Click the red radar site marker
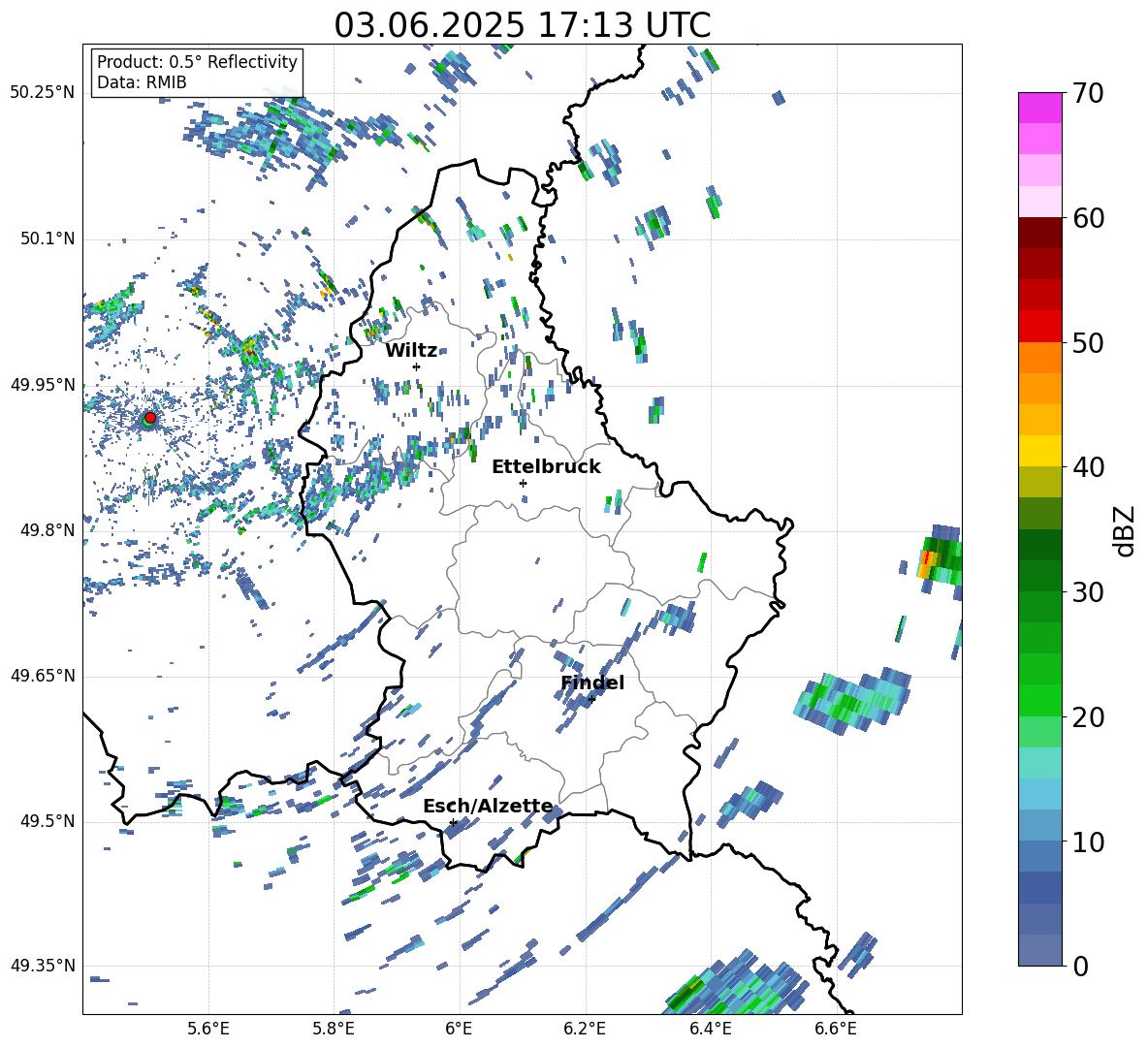This screenshot has height=1048, width=1148. coord(150,417)
